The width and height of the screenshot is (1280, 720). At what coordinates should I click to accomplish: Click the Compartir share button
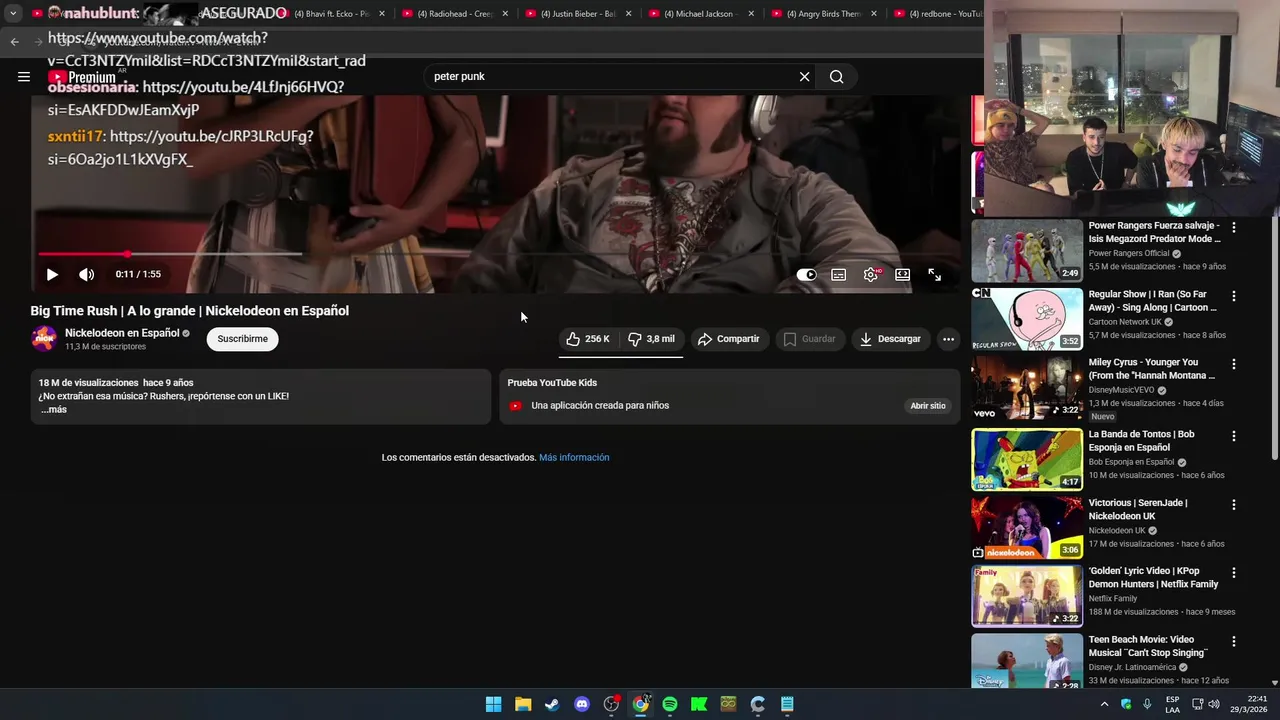point(728,339)
